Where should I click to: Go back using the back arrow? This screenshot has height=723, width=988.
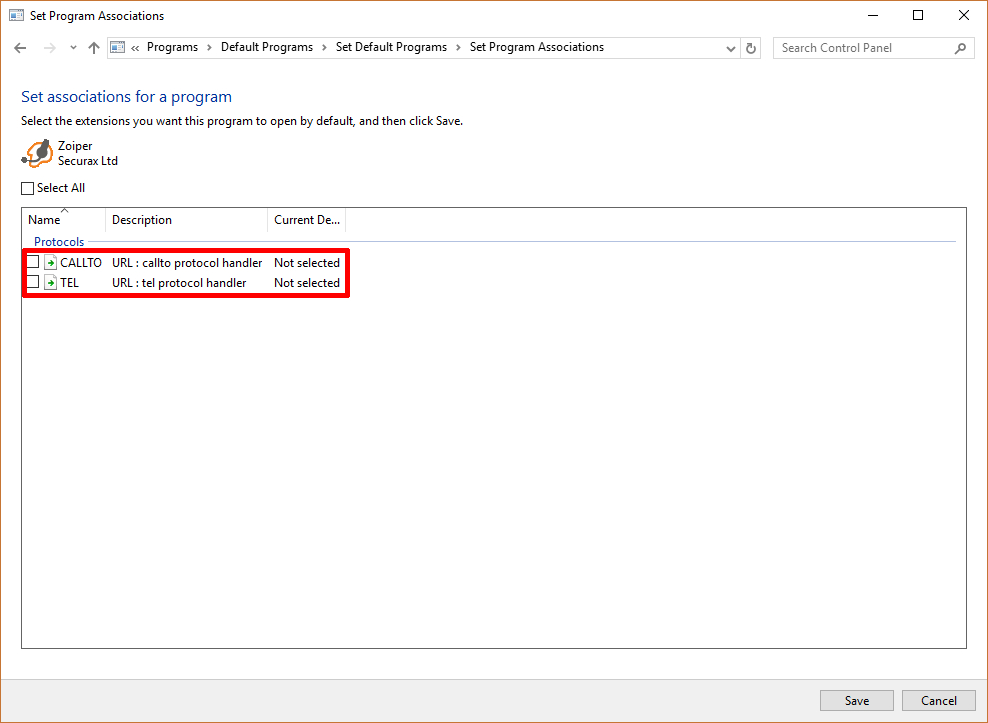coord(20,48)
